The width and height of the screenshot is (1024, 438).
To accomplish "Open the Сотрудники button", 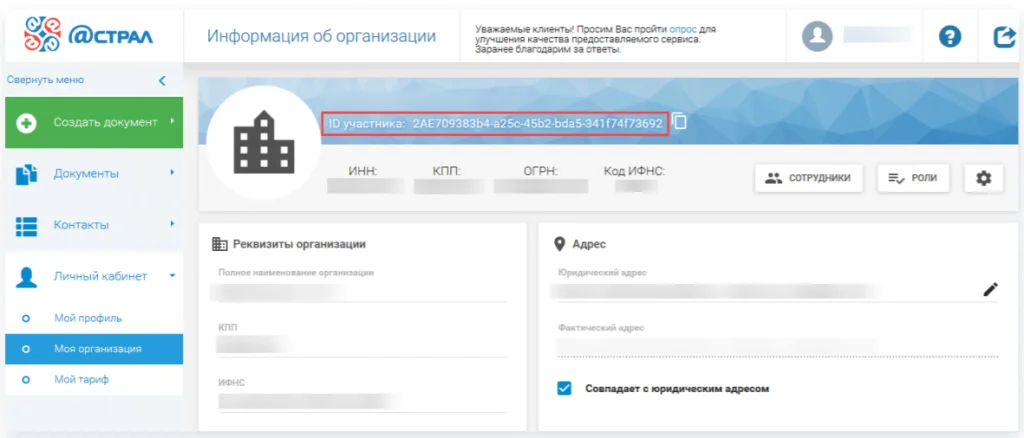I will (x=808, y=178).
